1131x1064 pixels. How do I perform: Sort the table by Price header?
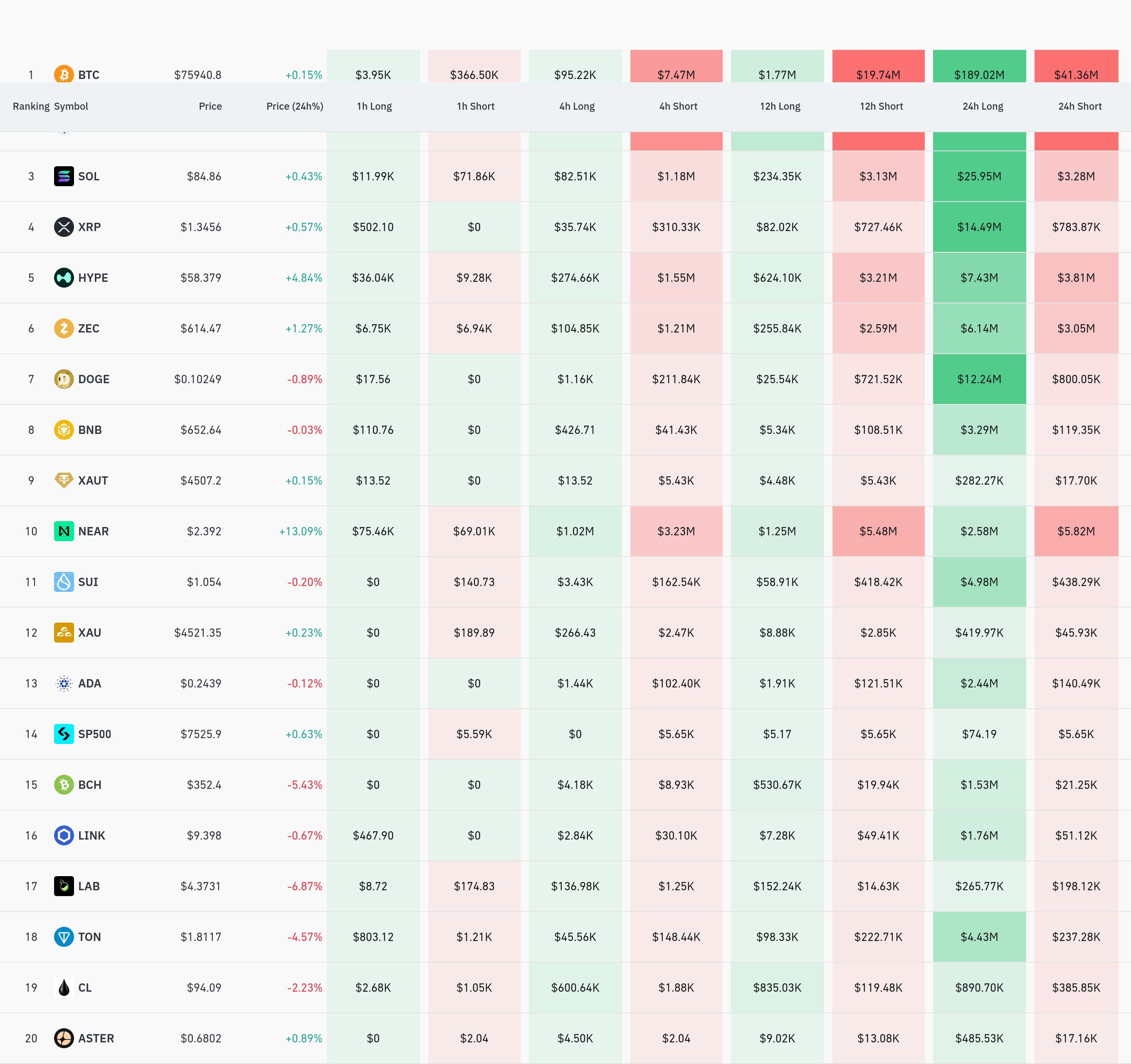click(210, 106)
